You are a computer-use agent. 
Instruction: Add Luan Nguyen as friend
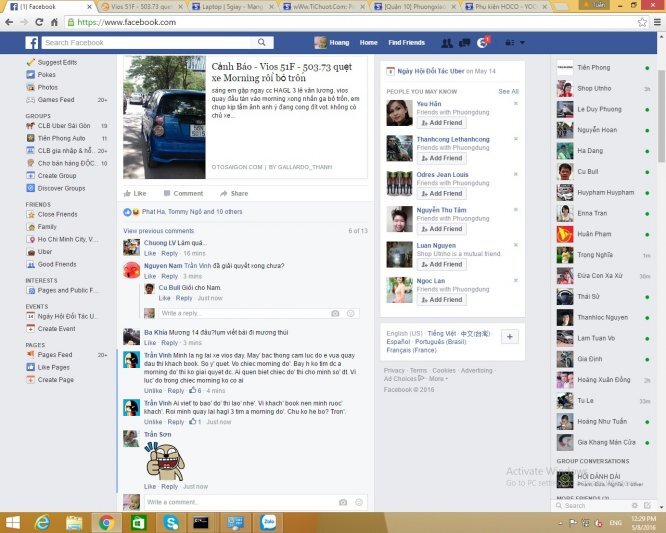(442, 265)
